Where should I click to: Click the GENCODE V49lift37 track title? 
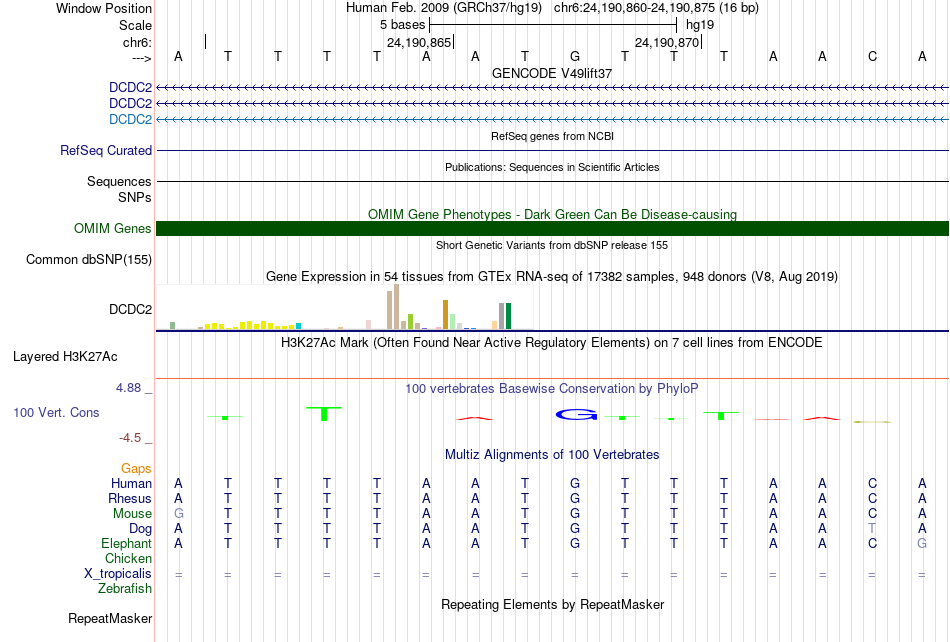pos(552,73)
